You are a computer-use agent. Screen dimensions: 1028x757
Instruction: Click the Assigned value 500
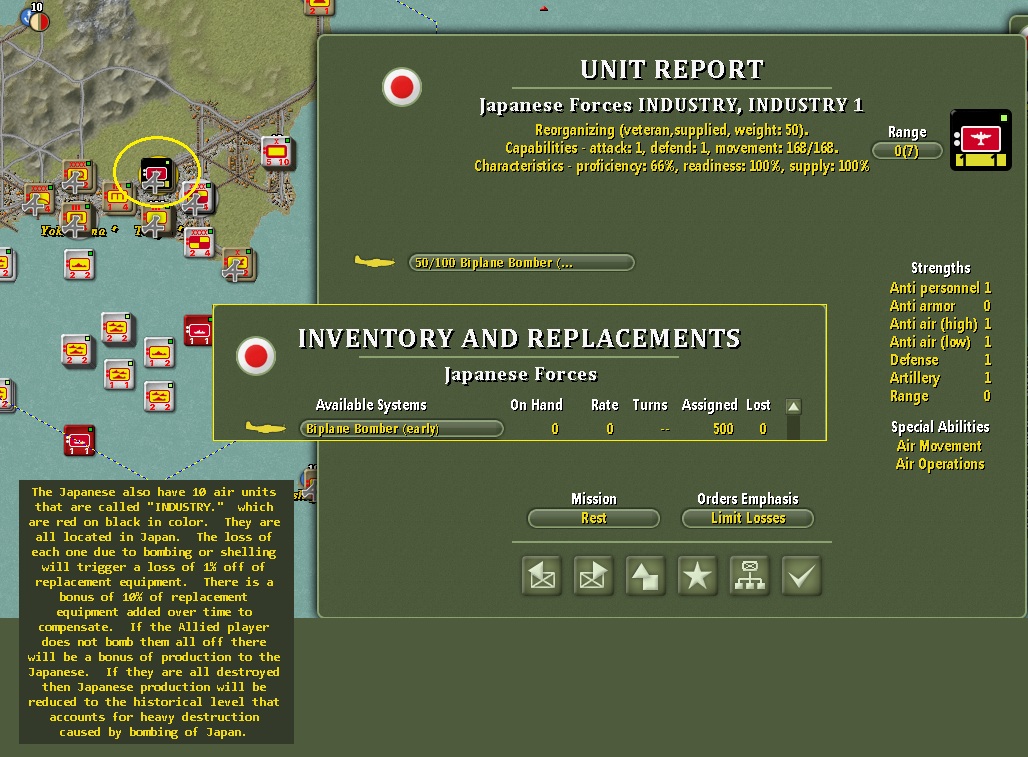(x=723, y=429)
